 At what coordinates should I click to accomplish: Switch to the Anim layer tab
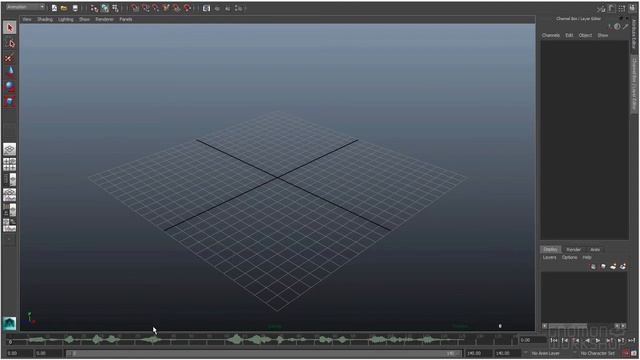pos(595,249)
